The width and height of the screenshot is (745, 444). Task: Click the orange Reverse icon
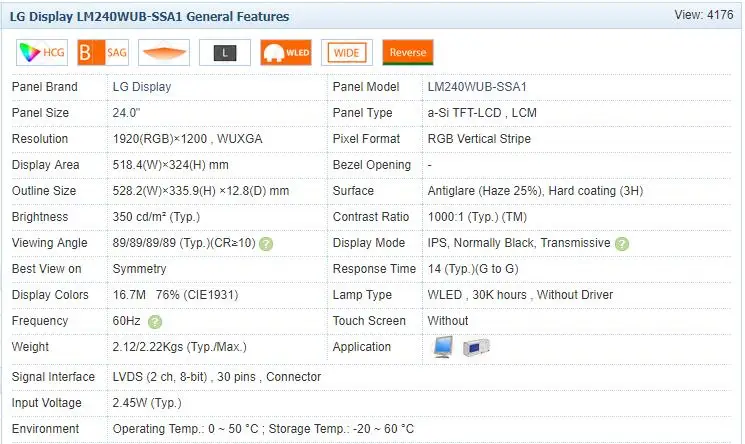(408, 52)
